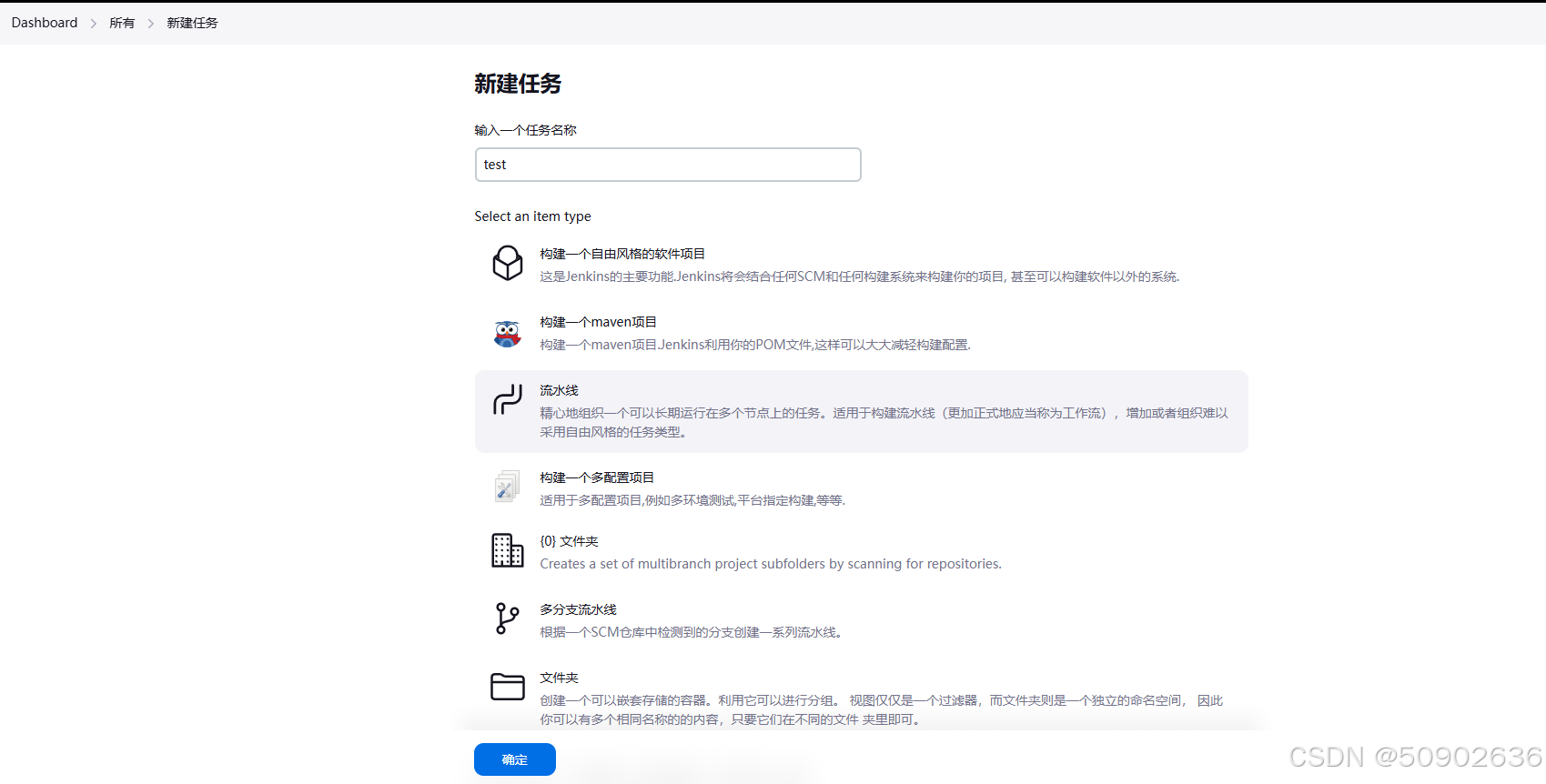Click the Multibranch Pipeline branch icon
Viewport: 1546px width, 784px height.
(507, 618)
